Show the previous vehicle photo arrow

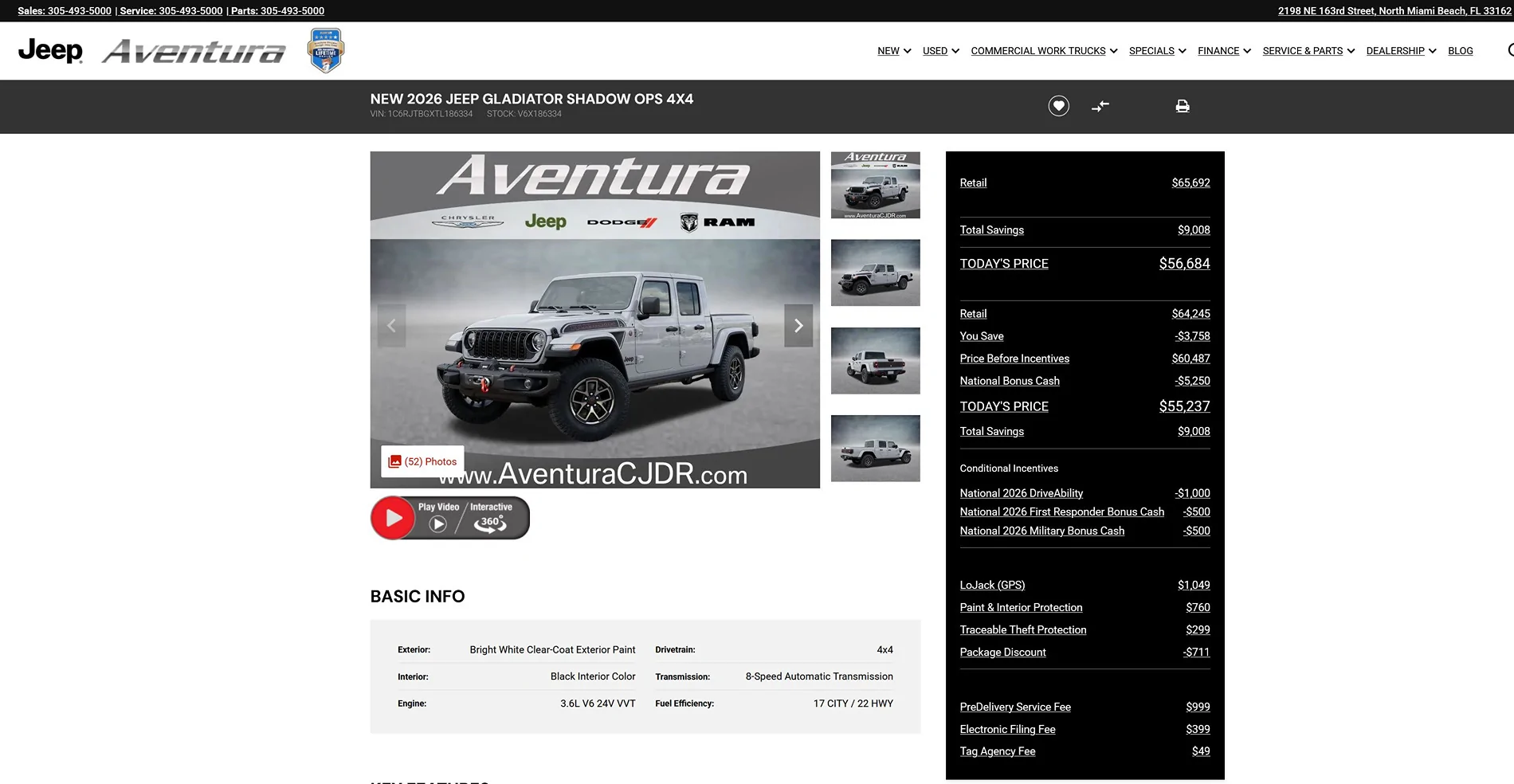[x=391, y=325]
